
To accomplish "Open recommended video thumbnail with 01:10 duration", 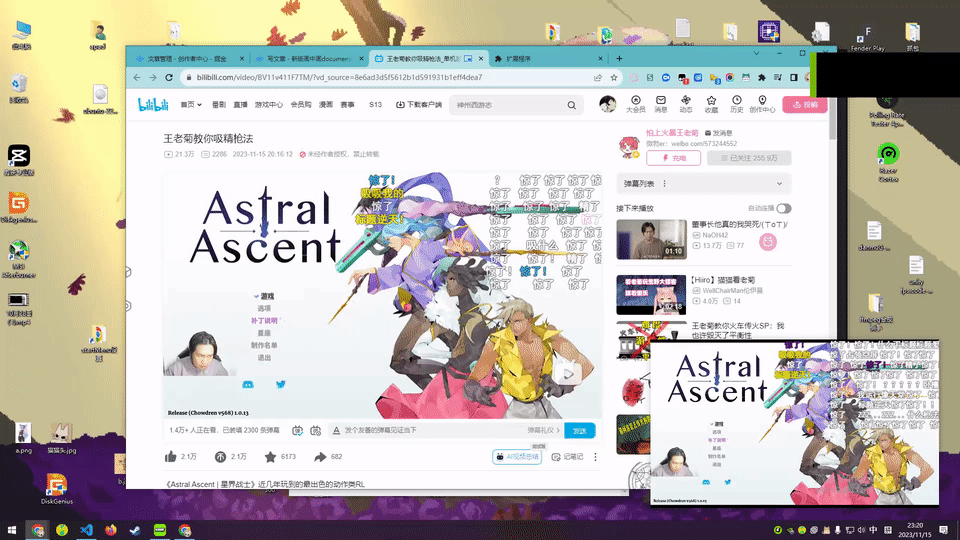I will (x=651, y=239).
